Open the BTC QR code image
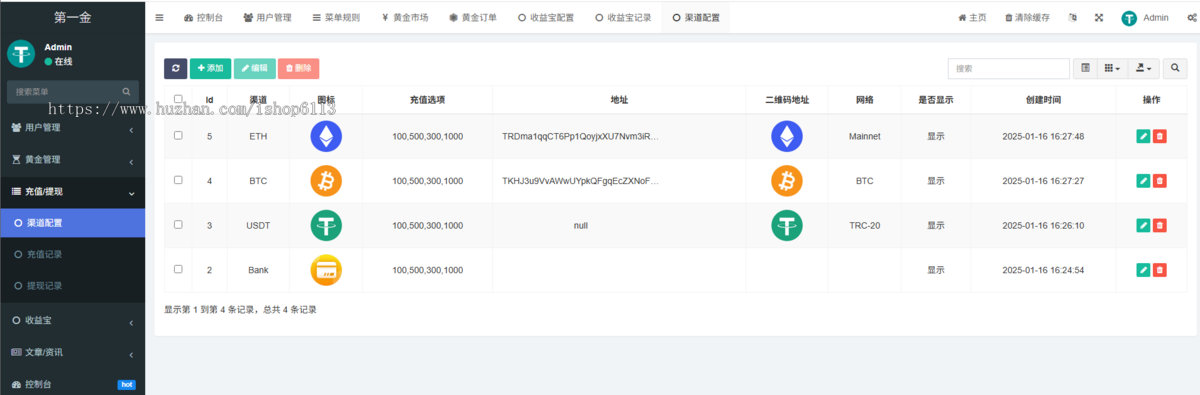The height and width of the screenshot is (395, 1200). point(787,181)
